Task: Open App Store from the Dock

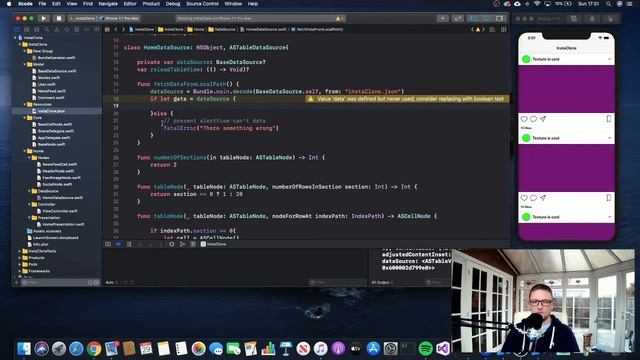Action: coord(373,349)
